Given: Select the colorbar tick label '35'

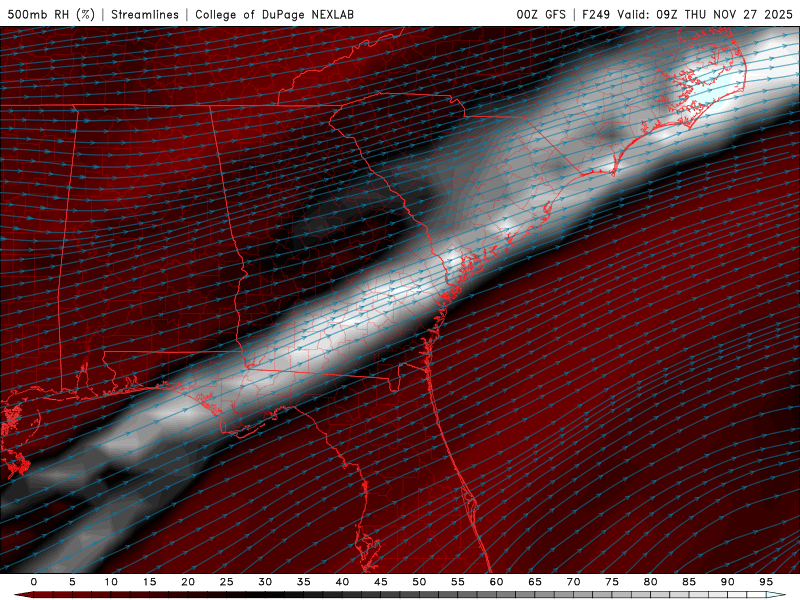Looking at the screenshot, I should point(304,582).
